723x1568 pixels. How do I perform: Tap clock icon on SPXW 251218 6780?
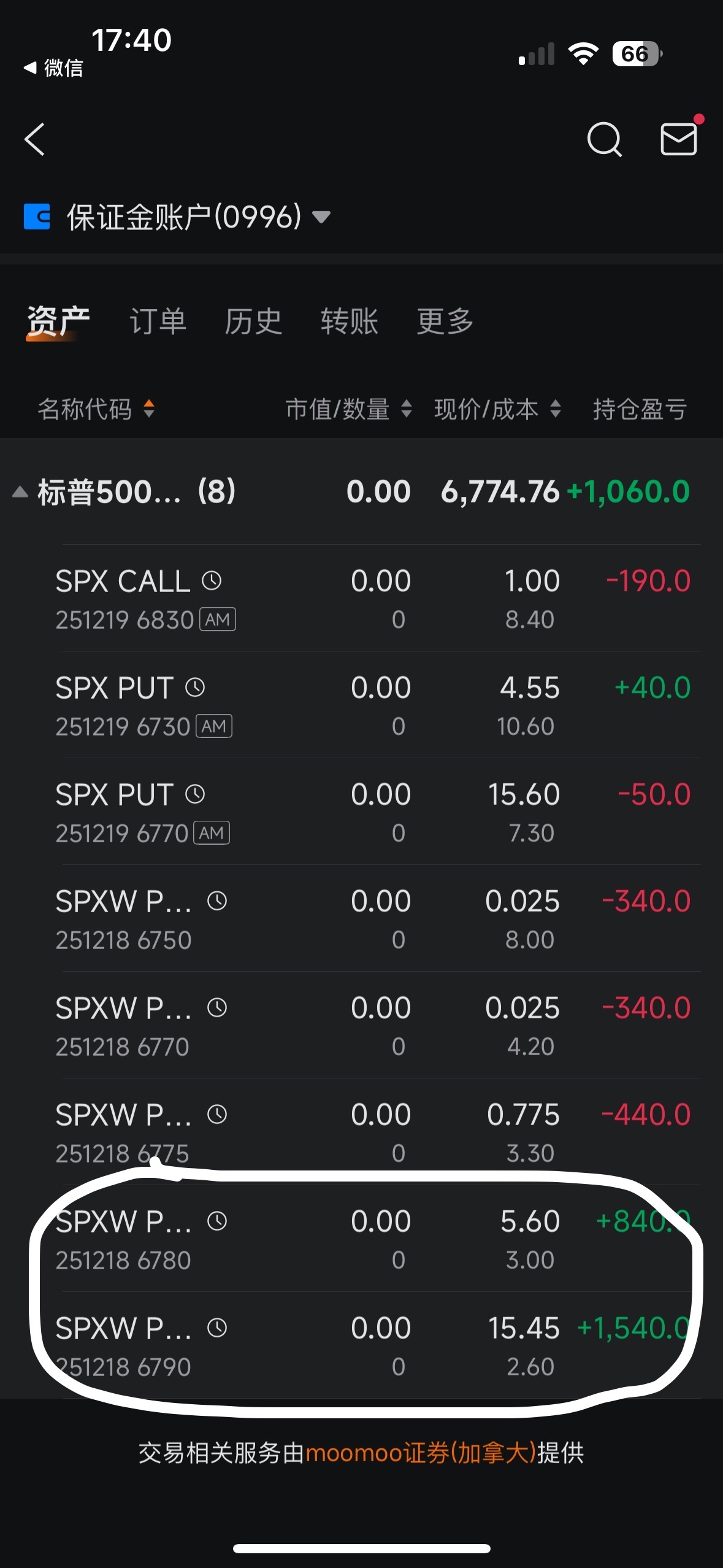pos(217,1221)
